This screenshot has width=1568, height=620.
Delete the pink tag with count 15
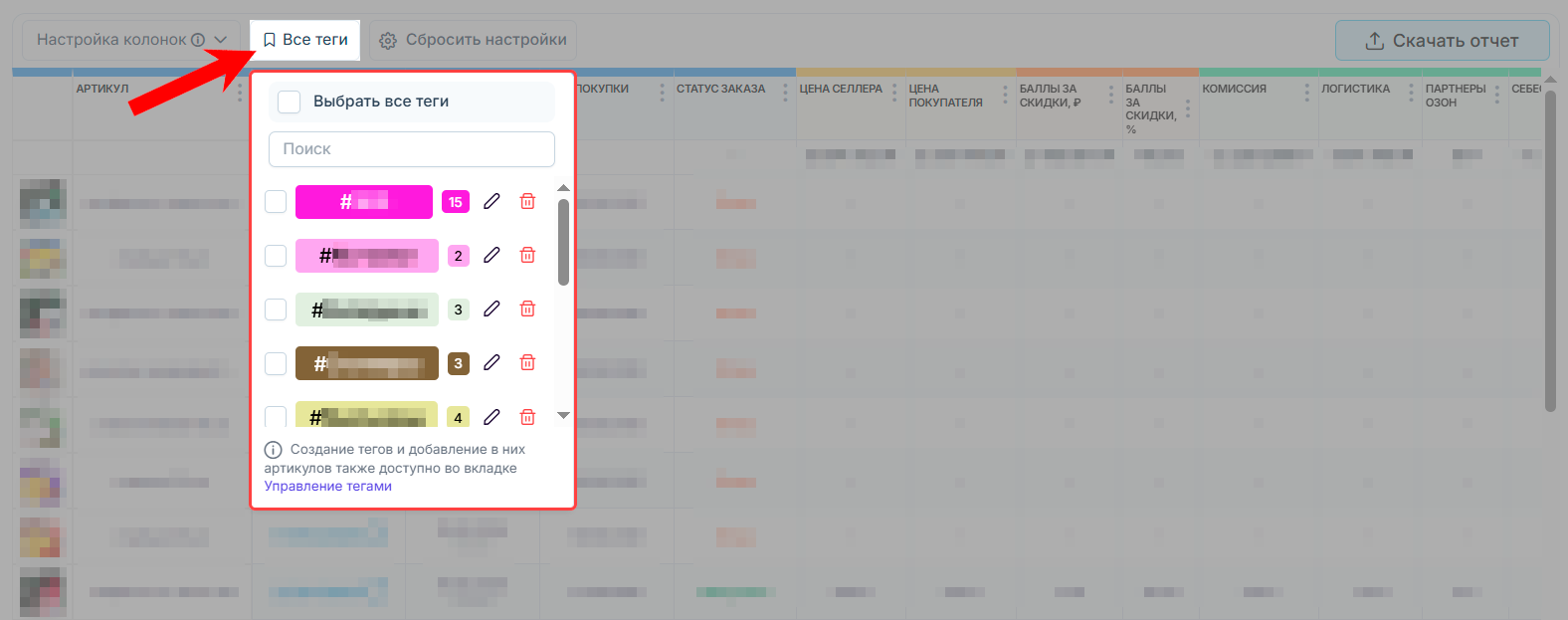tap(527, 202)
